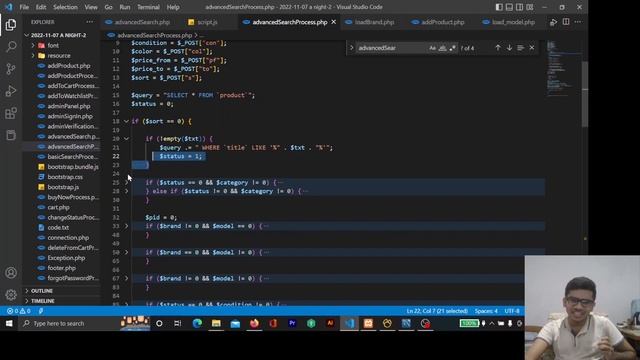This screenshot has height=360, width=640.
Task: Collapse code fold at line 20
Action: [127, 139]
